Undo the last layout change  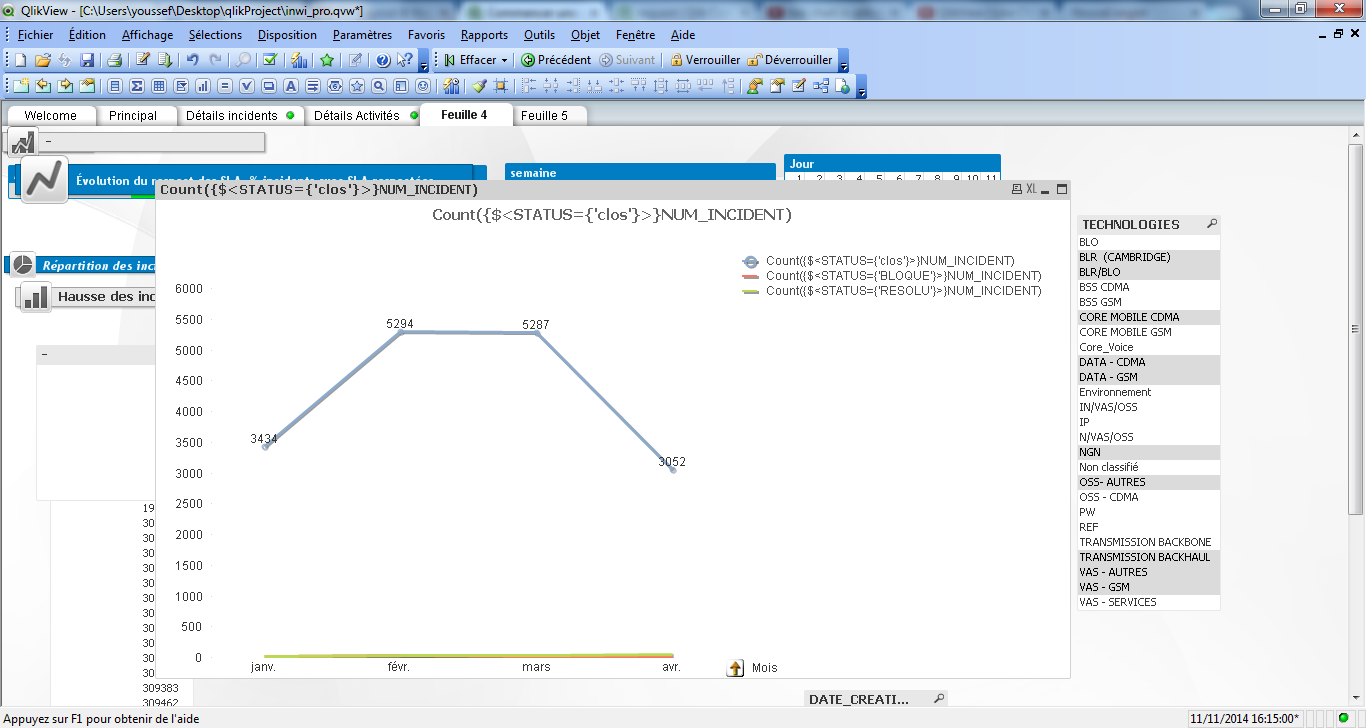click(x=193, y=60)
